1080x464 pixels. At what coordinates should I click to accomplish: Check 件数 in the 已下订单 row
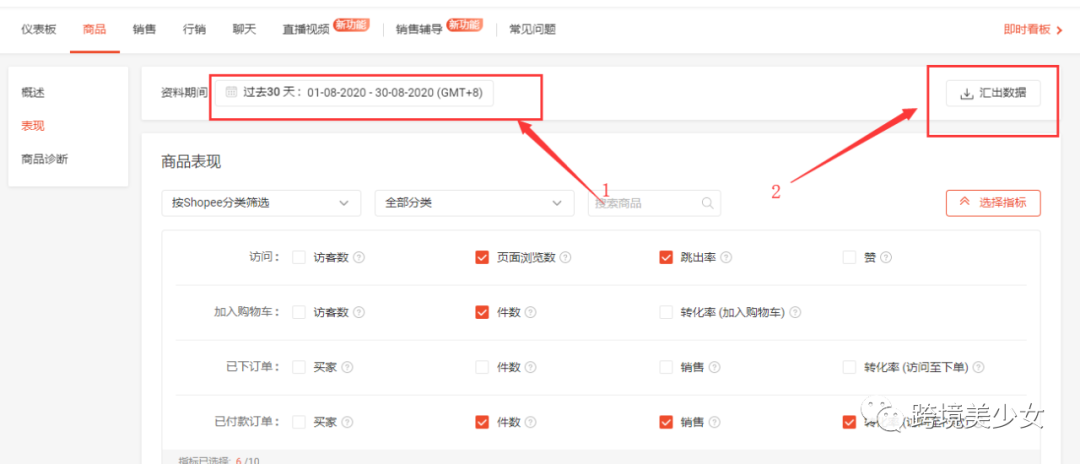(482, 368)
